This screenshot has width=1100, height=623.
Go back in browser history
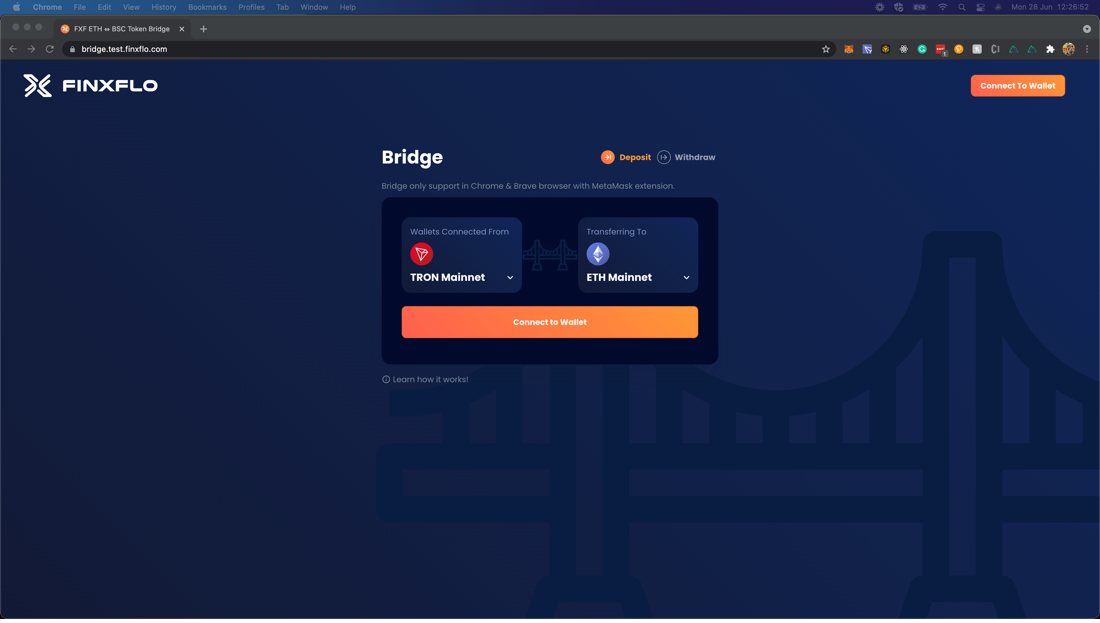pyautogui.click(x=13, y=49)
